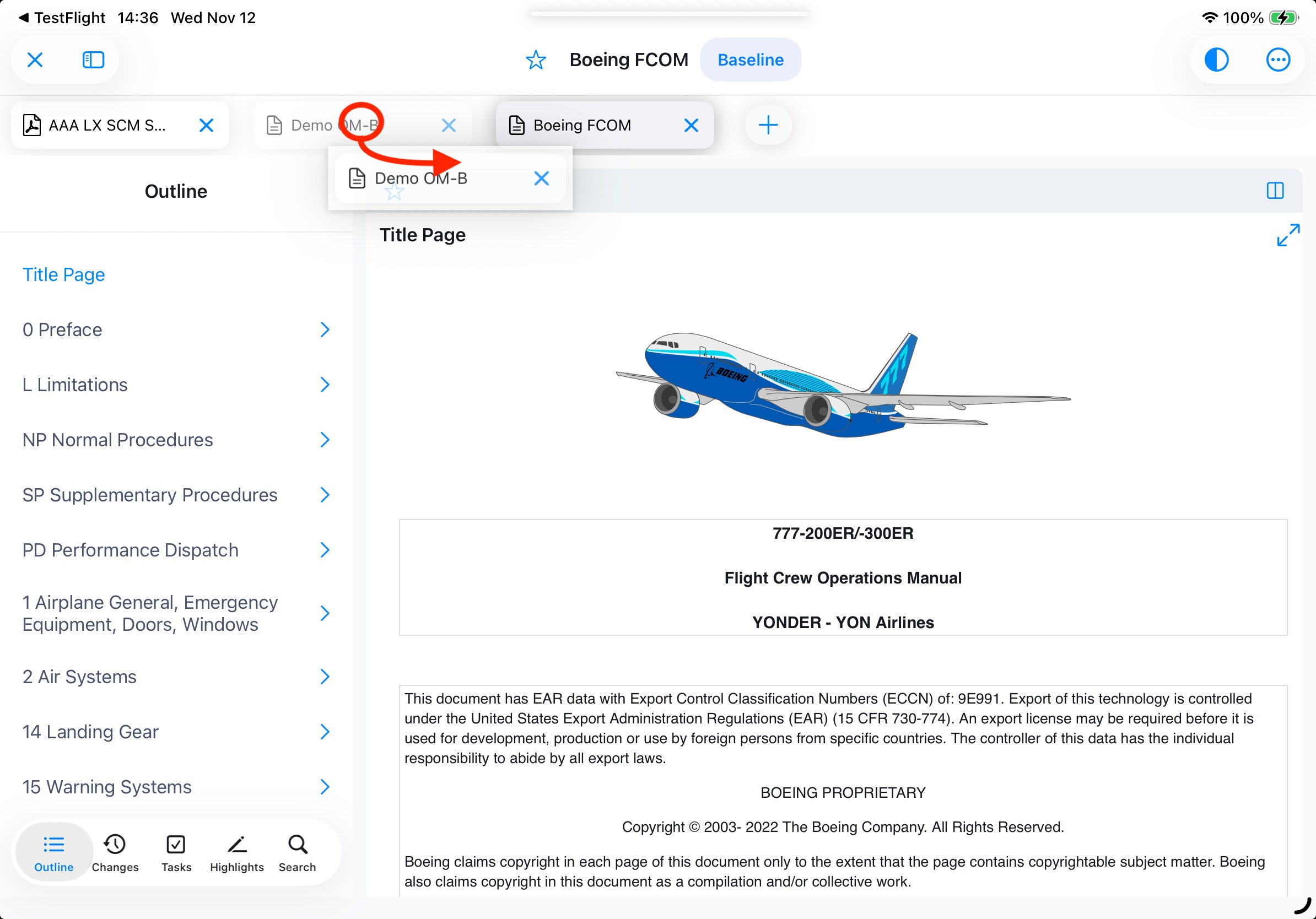Expand NP Normal Procedures chevron
Screen dimensions: 1316x919
pyautogui.click(x=325, y=440)
